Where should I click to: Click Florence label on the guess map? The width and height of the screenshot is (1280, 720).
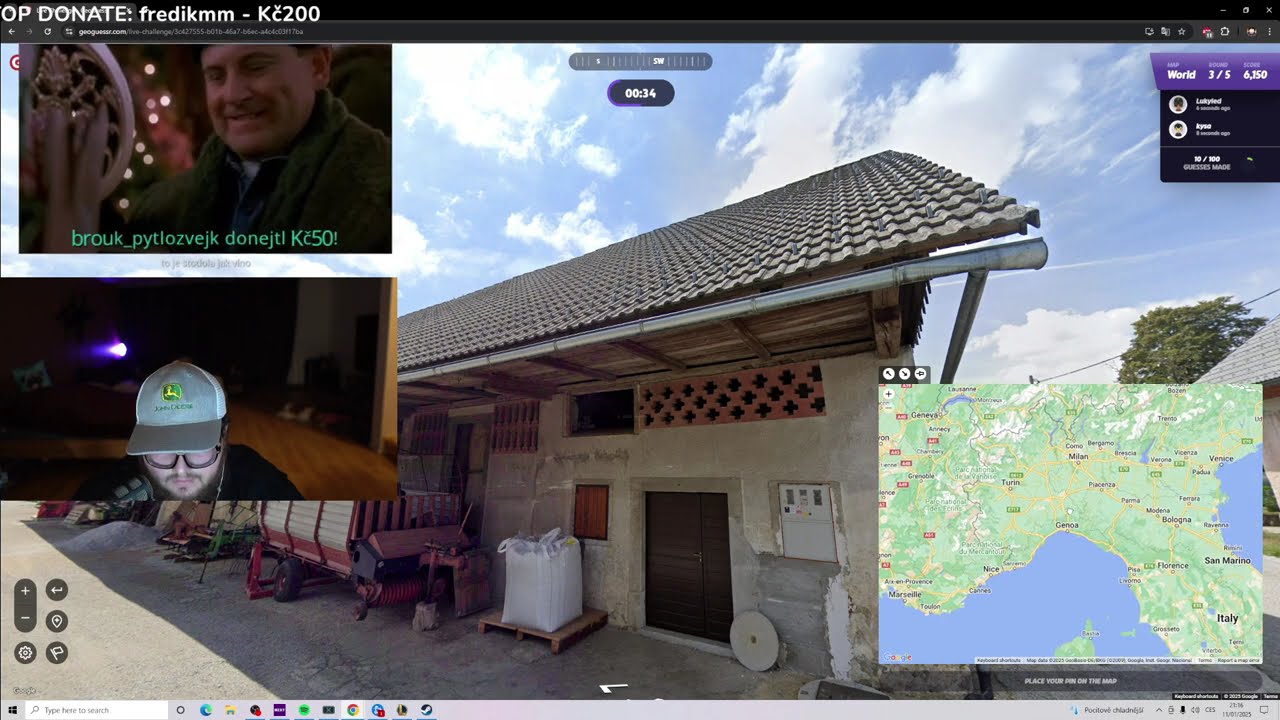click(x=1172, y=565)
